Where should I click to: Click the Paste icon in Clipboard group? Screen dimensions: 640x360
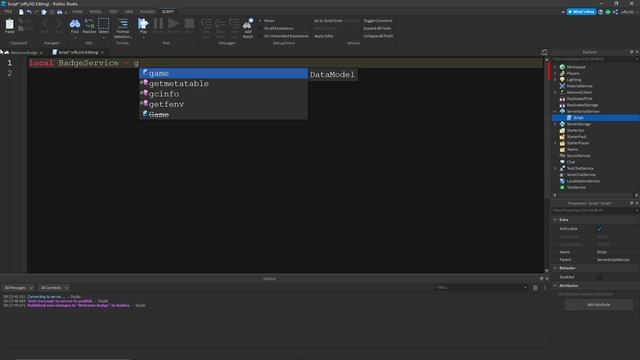pyautogui.click(x=9, y=25)
